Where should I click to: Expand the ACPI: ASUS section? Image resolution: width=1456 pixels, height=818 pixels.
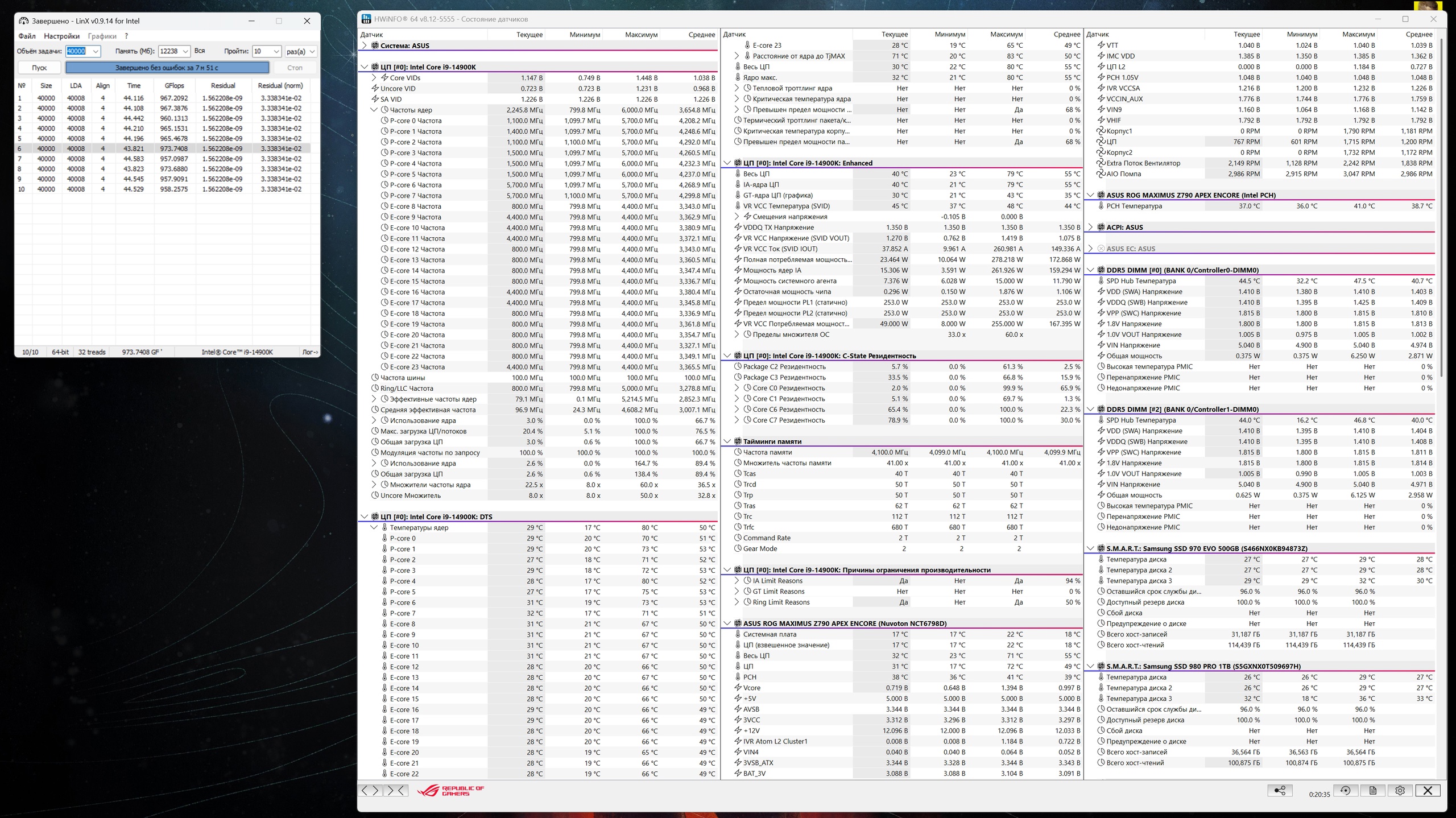tap(1090, 227)
